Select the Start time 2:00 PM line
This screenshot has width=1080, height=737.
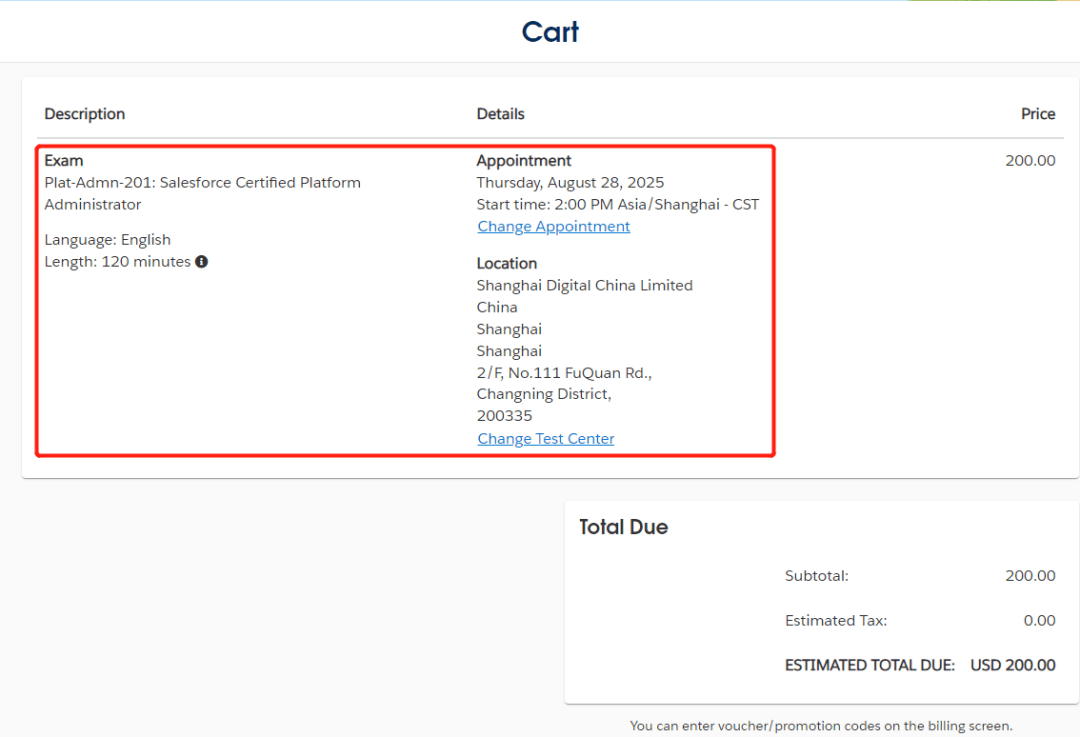point(617,205)
